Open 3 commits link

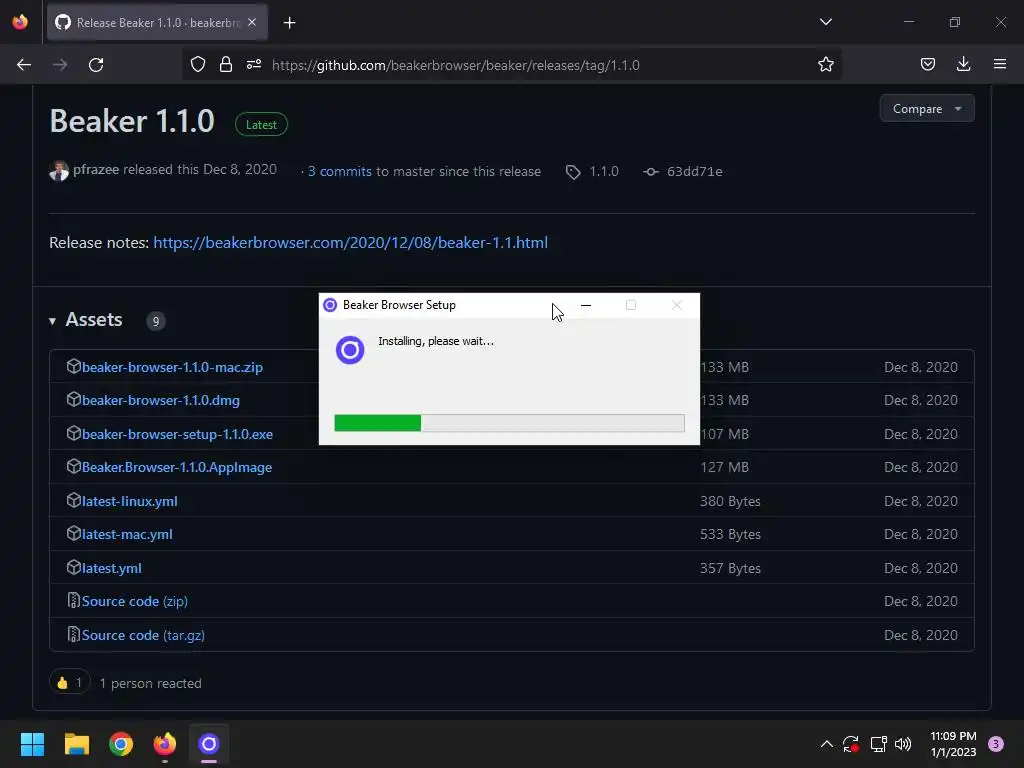[340, 172]
